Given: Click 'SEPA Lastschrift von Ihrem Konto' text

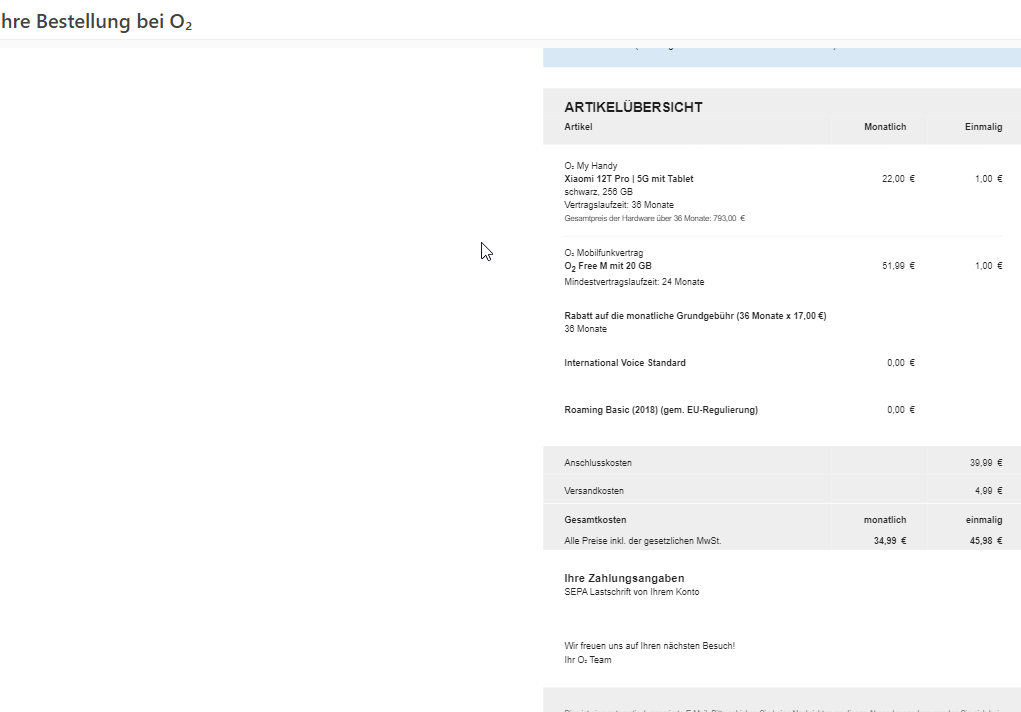Looking at the screenshot, I should [x=632, y=592].
